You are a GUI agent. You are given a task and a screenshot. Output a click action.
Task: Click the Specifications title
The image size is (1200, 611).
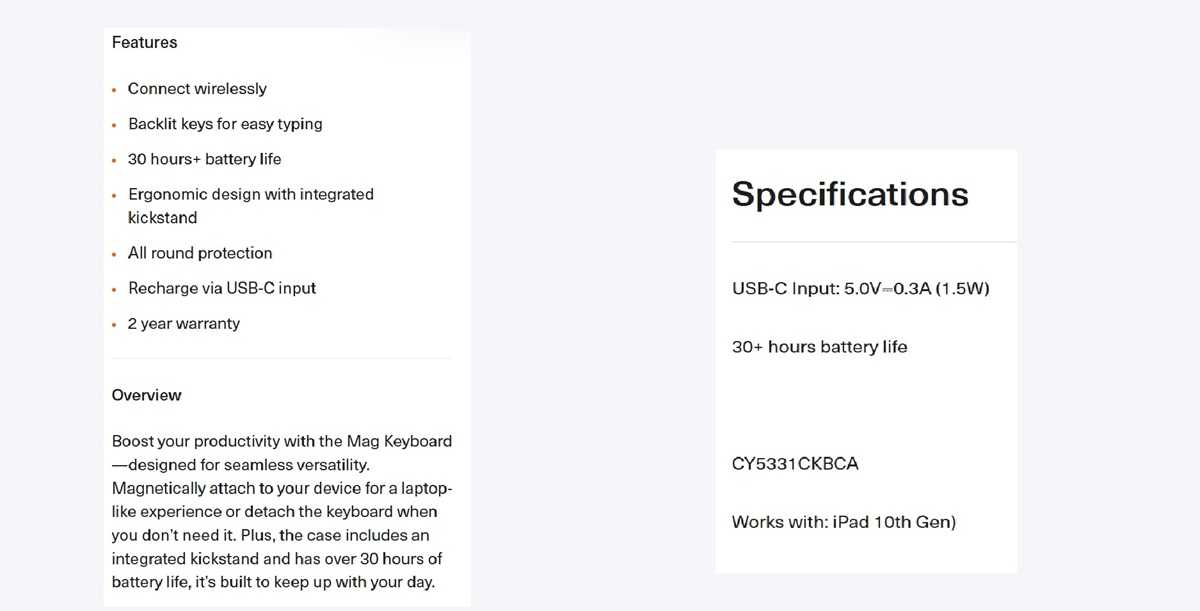tap(850, 194)
